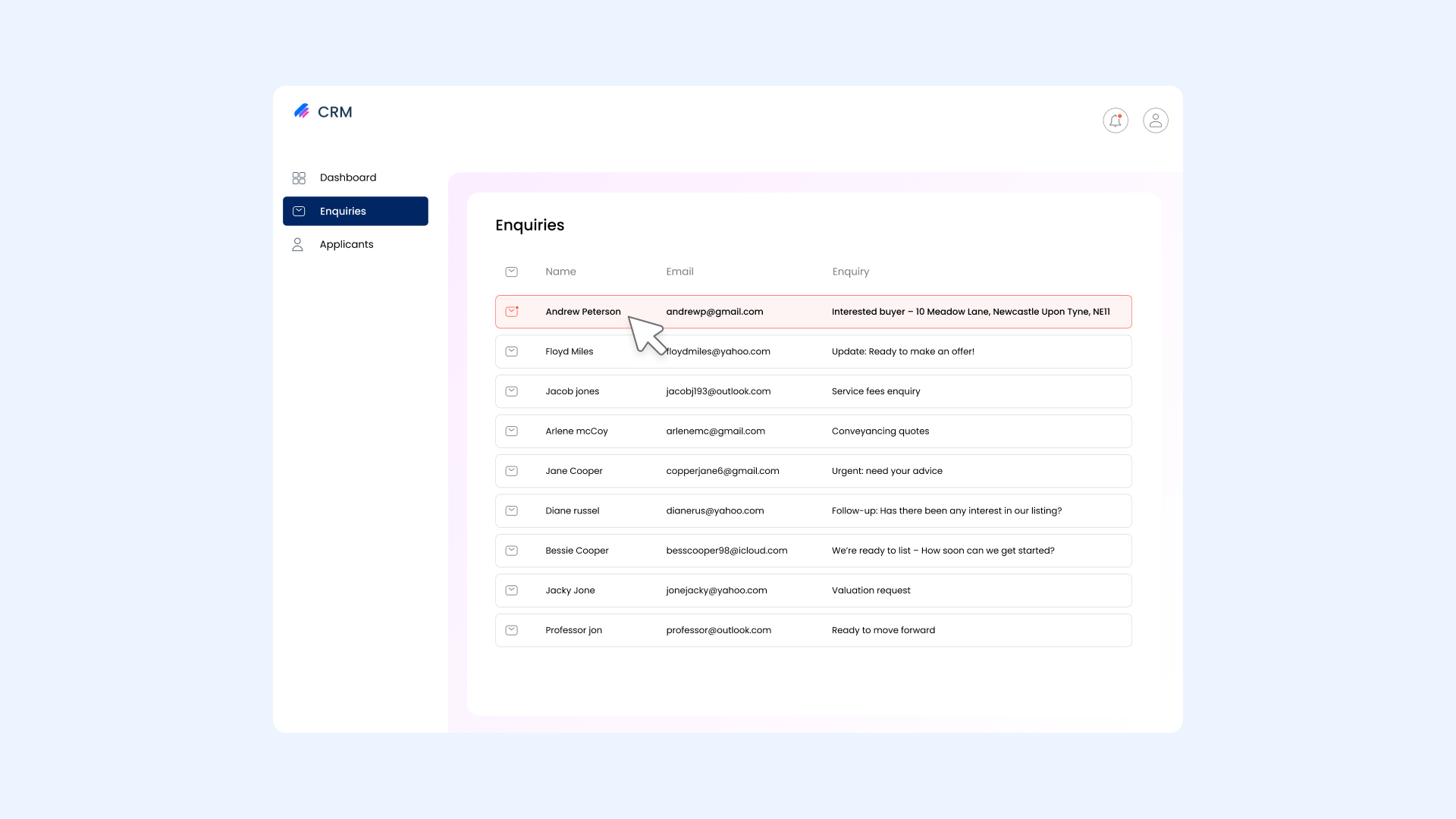The image size is (1456, 819).
Task: Select the Enquiries sidebar item
Action: coord(355,212)
